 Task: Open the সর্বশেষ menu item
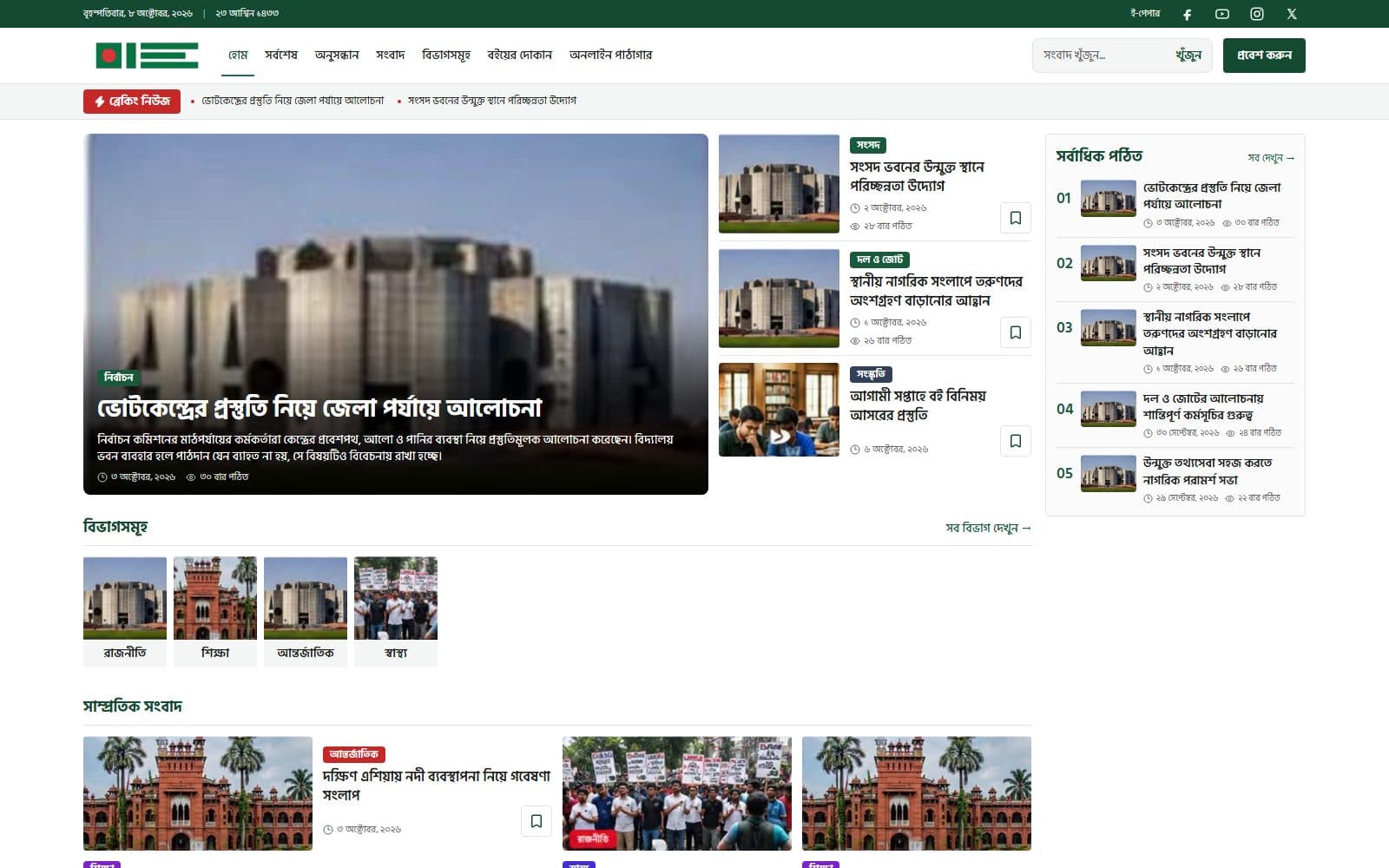(x=281, y=55)
